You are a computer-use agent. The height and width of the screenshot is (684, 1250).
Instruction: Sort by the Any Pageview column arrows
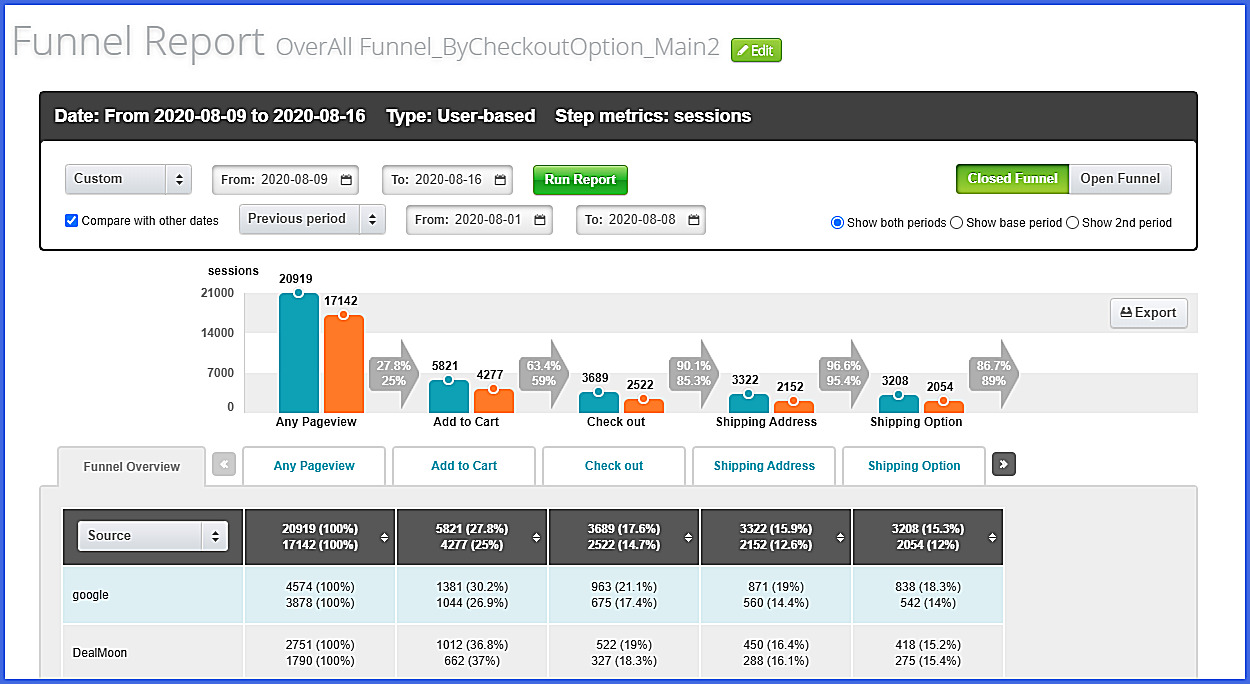385,537
